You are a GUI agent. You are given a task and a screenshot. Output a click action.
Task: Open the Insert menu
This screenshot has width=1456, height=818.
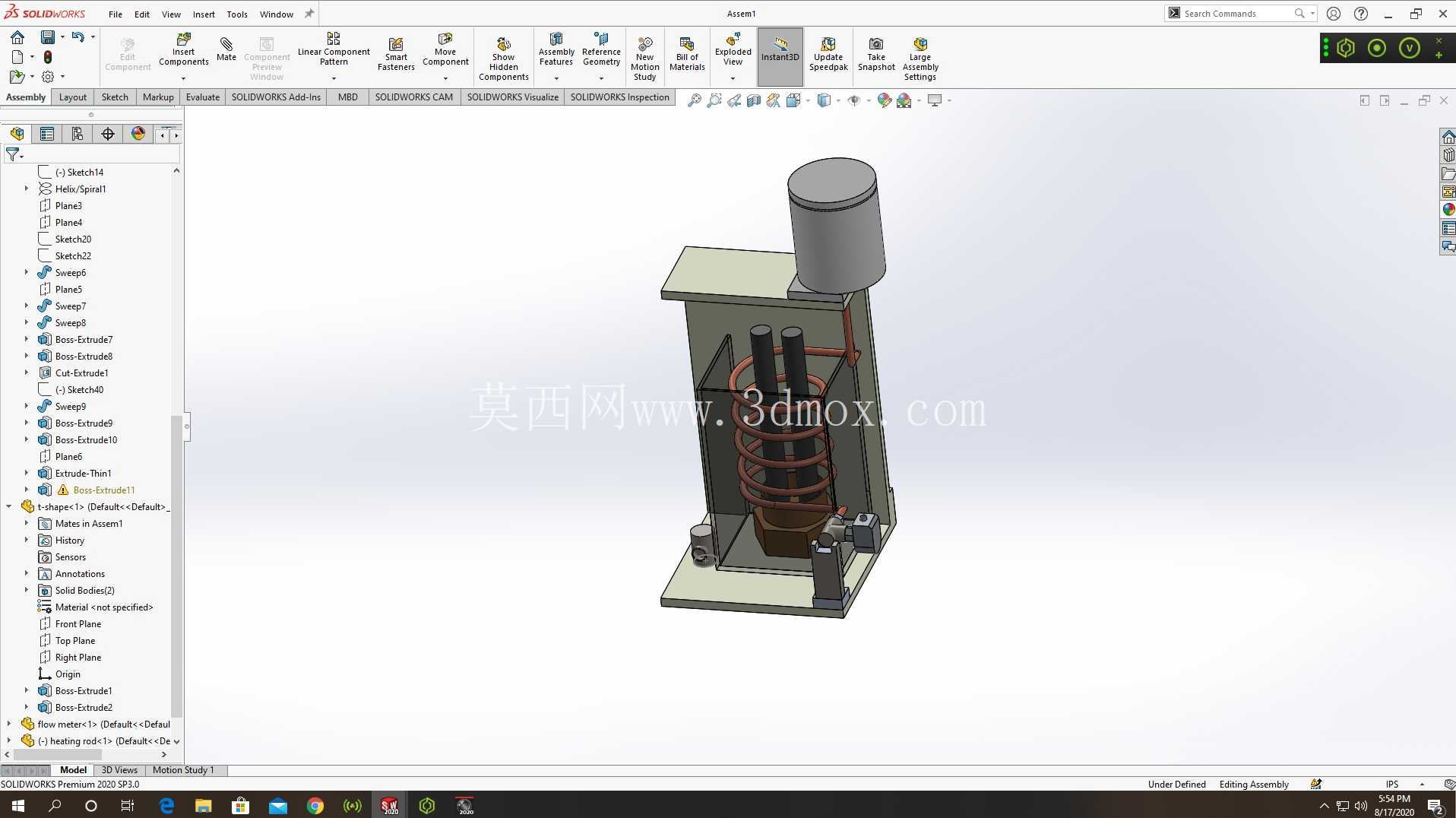[x=204, y=14]
